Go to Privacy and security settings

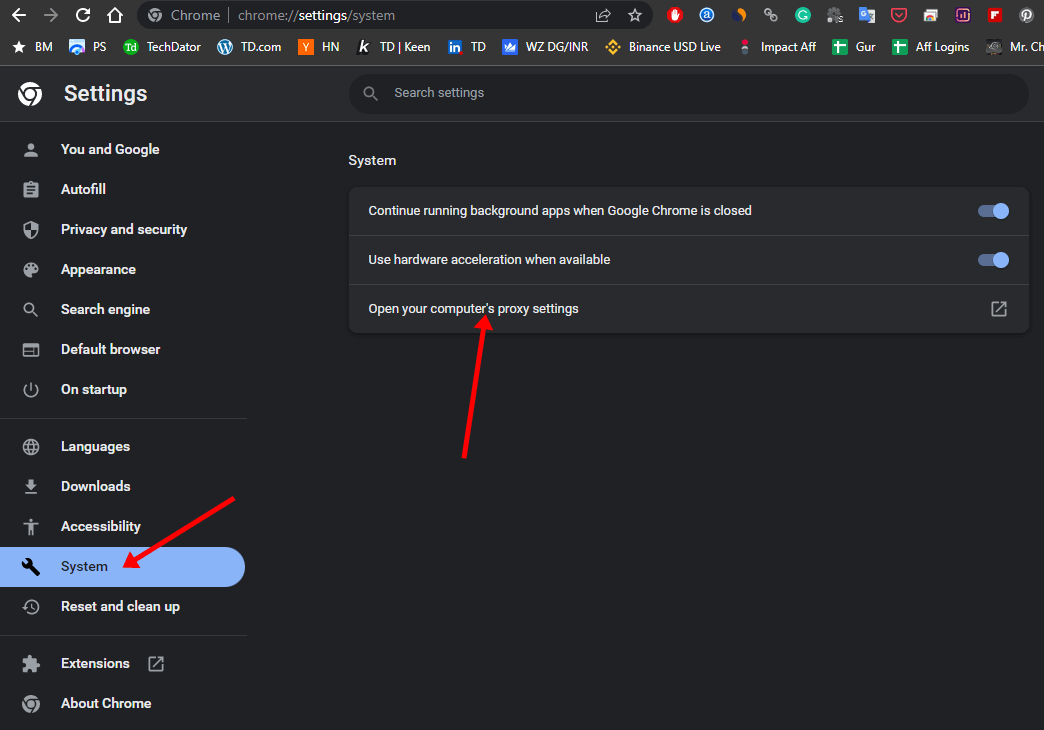click(123, 229)
